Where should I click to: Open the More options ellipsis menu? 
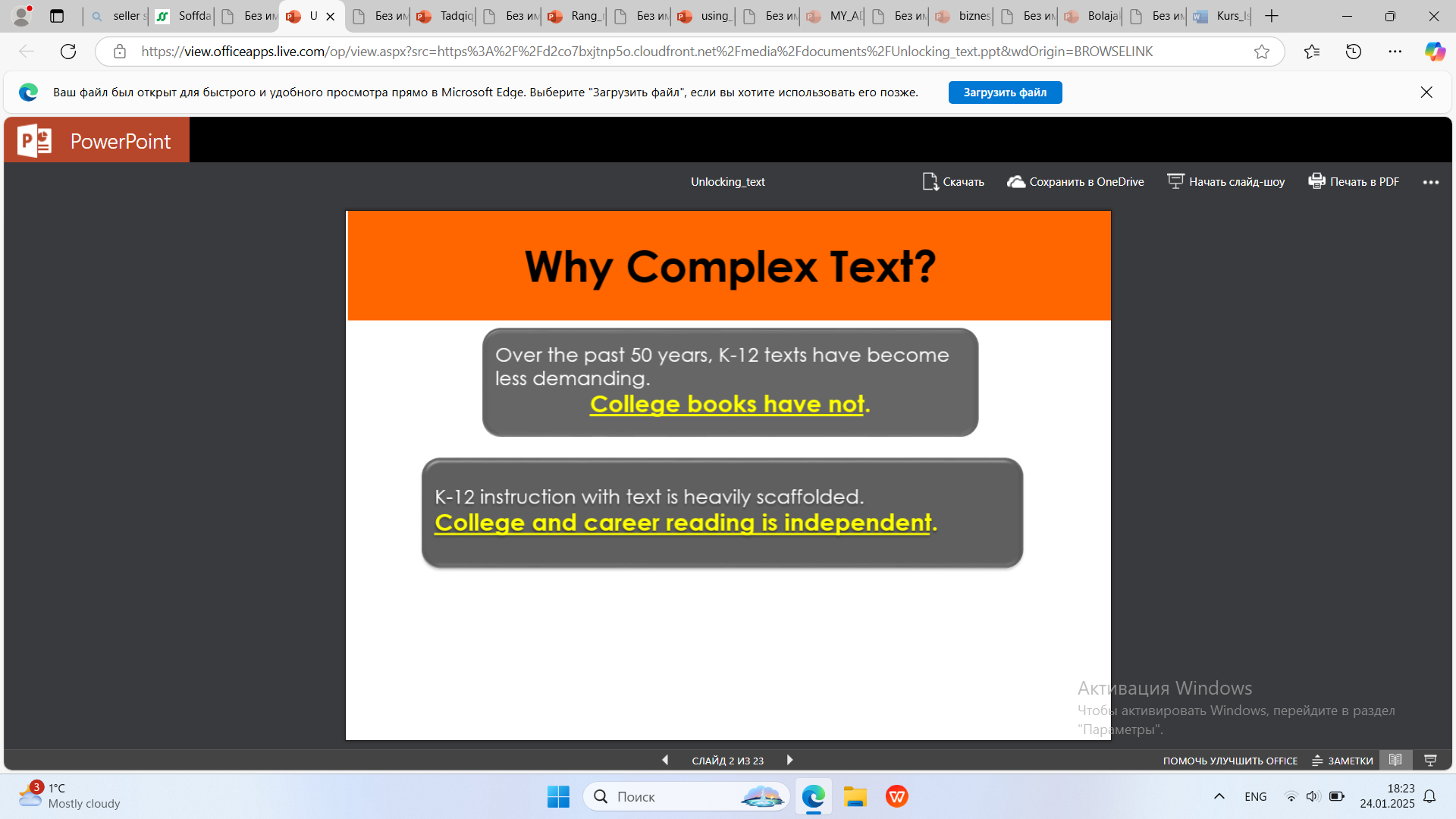[1432, 182]
